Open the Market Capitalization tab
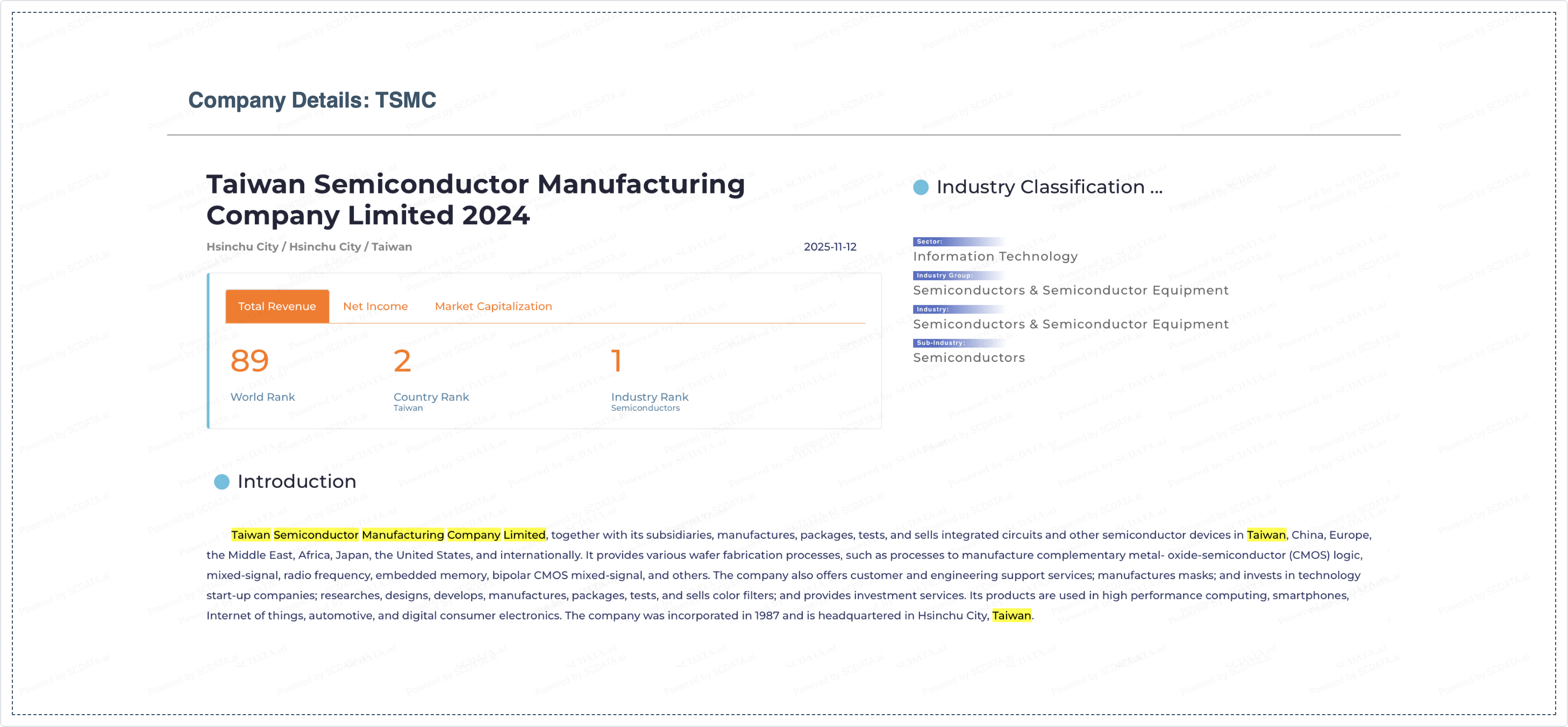Image resolution: width=1568 pixels, height=727 pixels. [493, 307]
